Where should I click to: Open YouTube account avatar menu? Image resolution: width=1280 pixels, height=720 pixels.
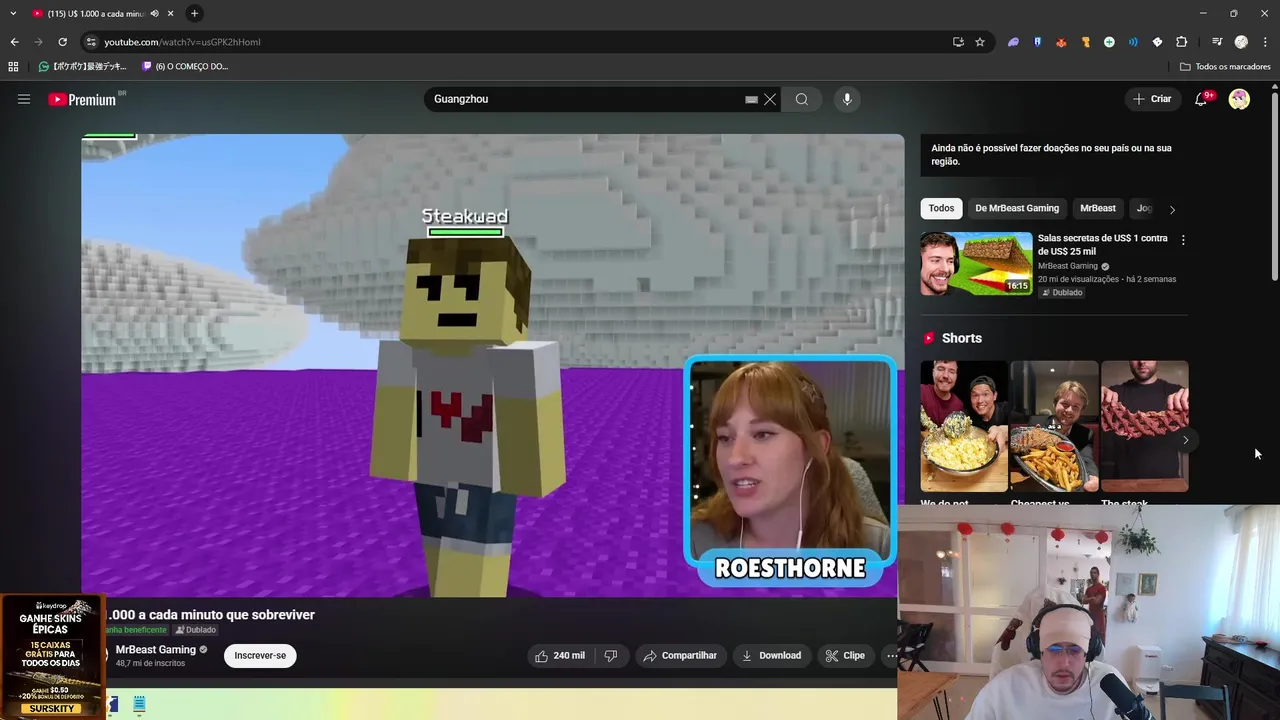tap(1239, 99)
